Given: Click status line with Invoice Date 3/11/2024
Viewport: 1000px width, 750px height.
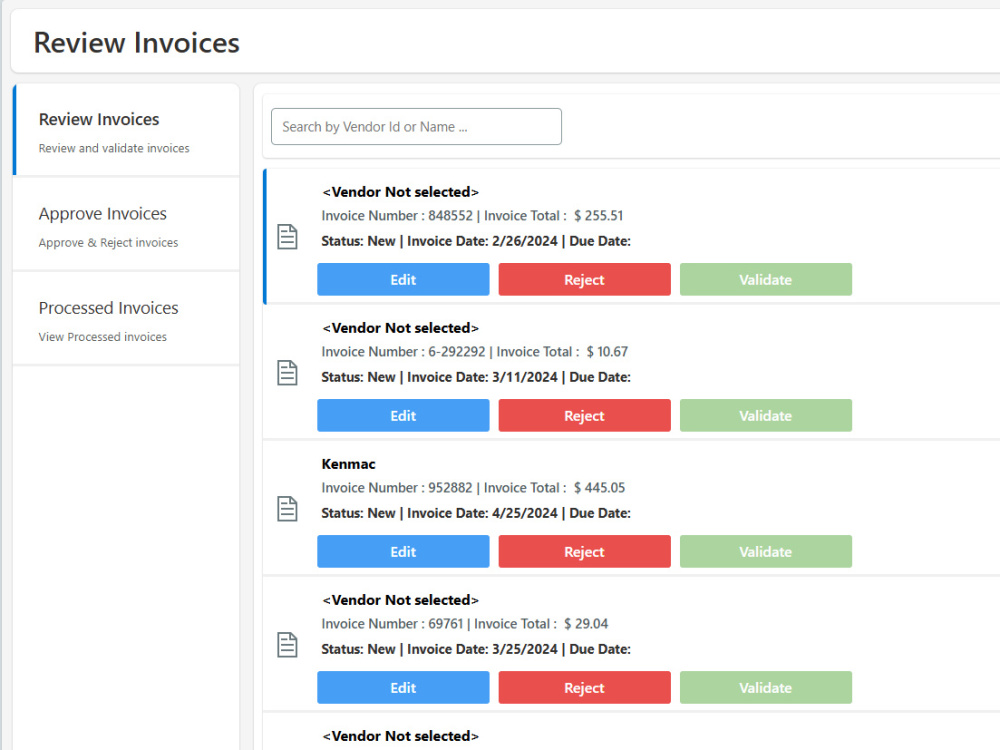Looking at the screenshot, I should coord(476,377).
